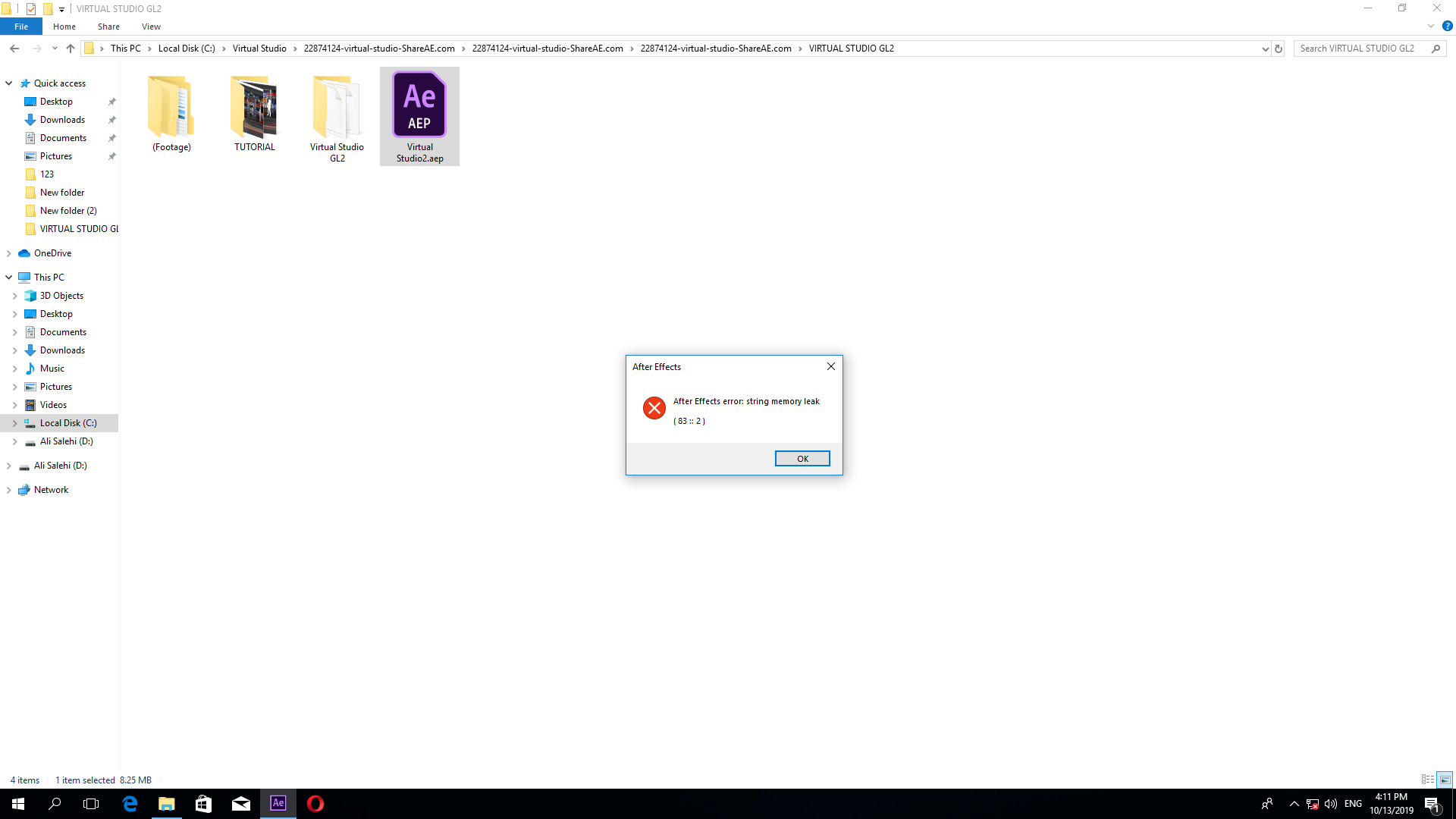Screen dimensions: 1456x819
Task: Expand the OneDrive tree item
Action: click(8, 252)
